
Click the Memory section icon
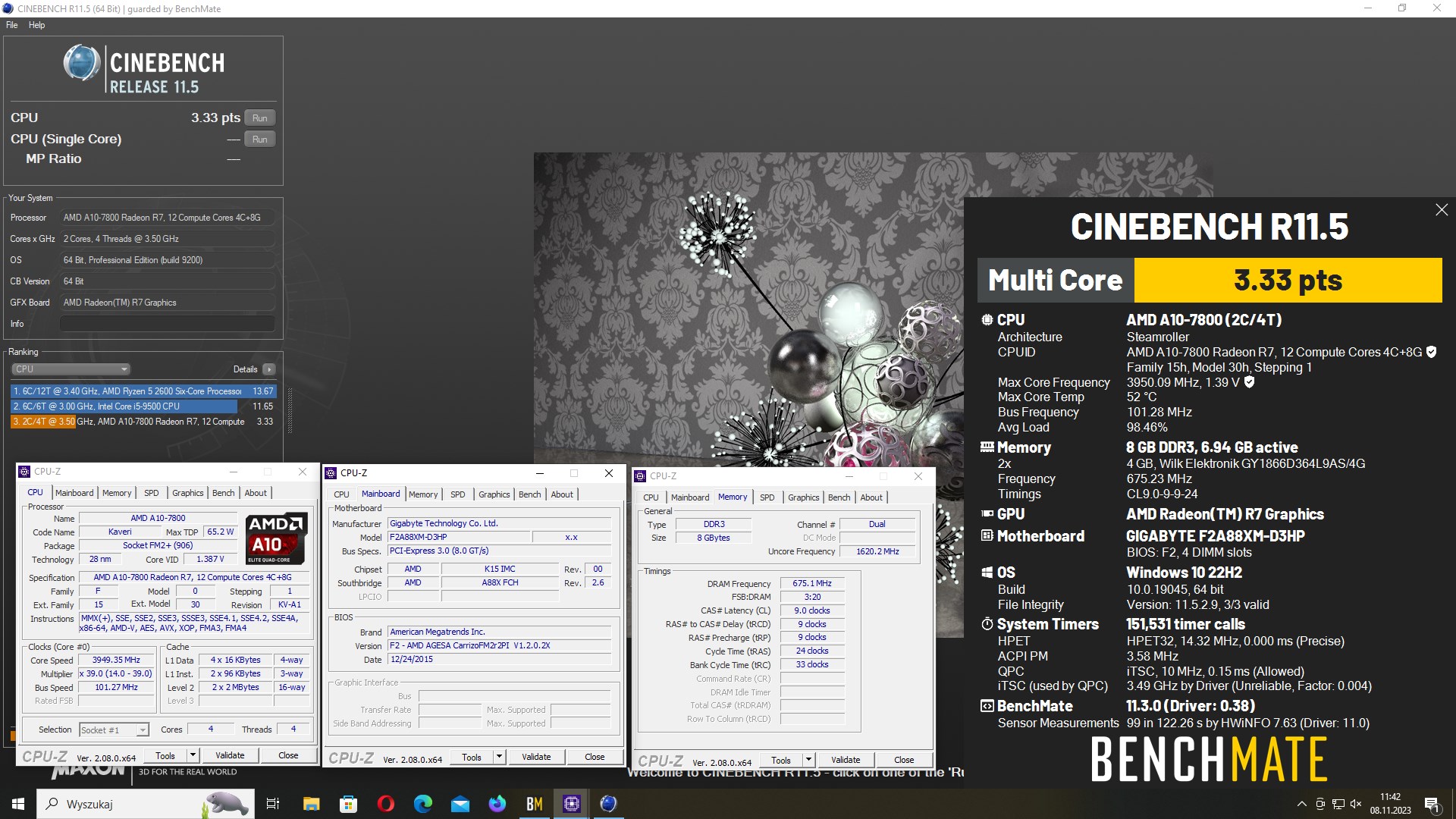click(987, 447)
